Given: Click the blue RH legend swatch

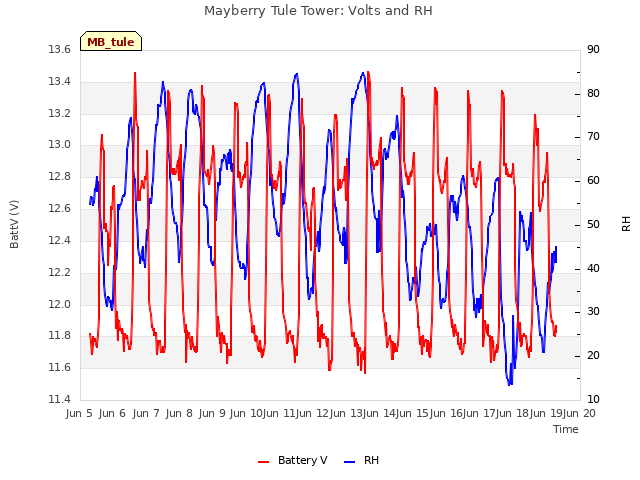Looking at the screenshot, I should pyautogui.click(x=350, y=462).
